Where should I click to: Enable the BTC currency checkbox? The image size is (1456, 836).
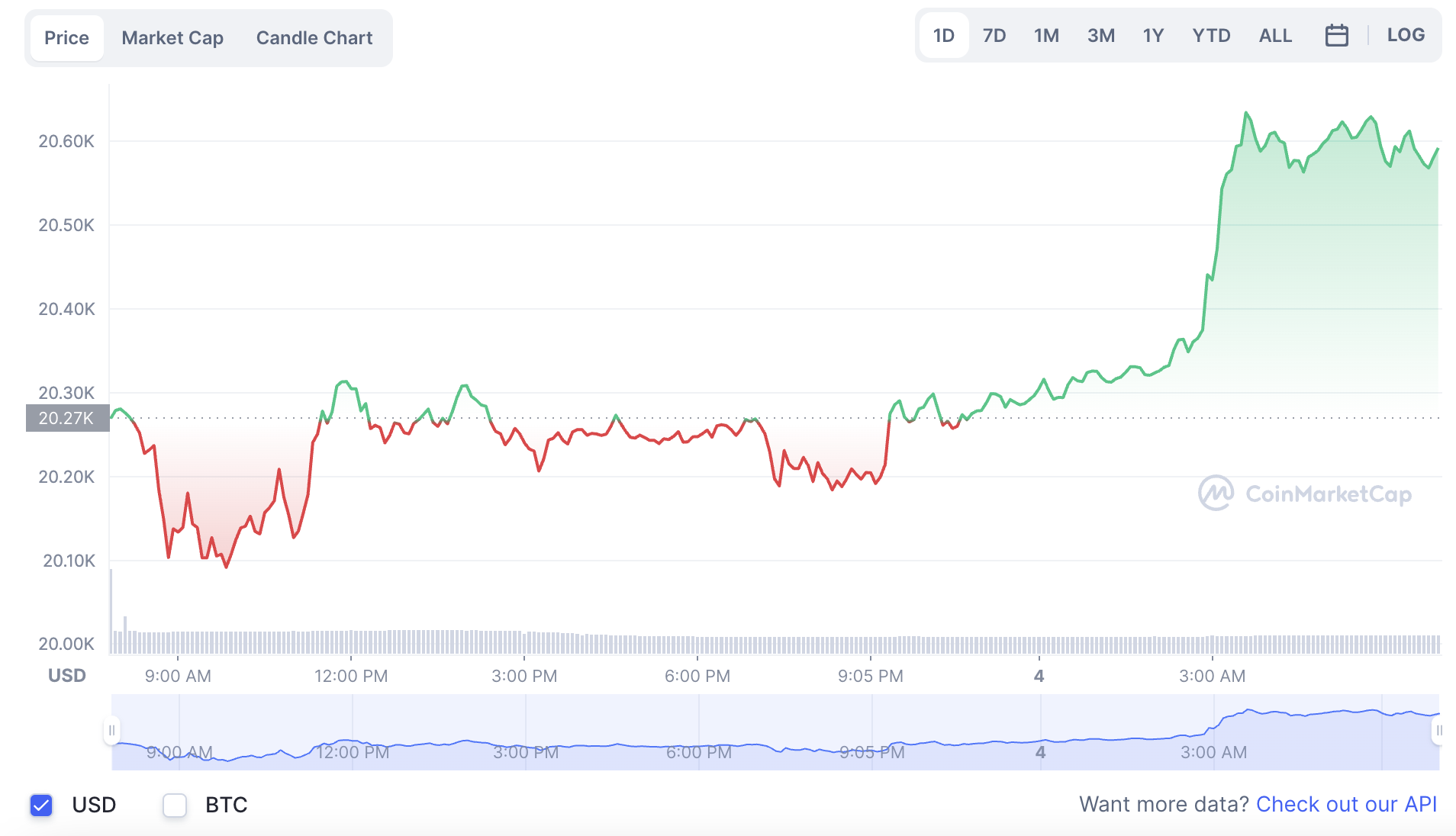click(x=175, y=805)
